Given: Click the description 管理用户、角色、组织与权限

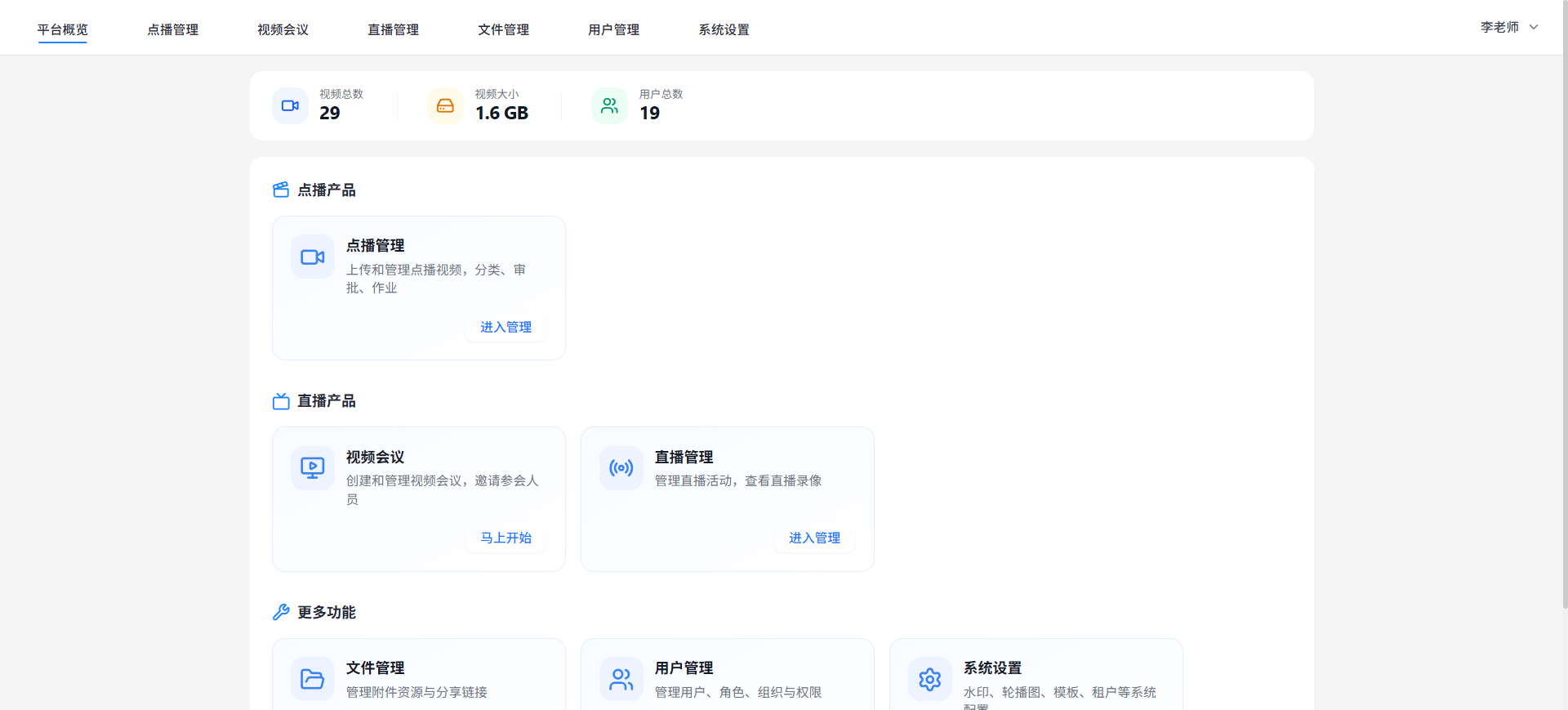Looking at the screenshot, I should click(738, 692).
